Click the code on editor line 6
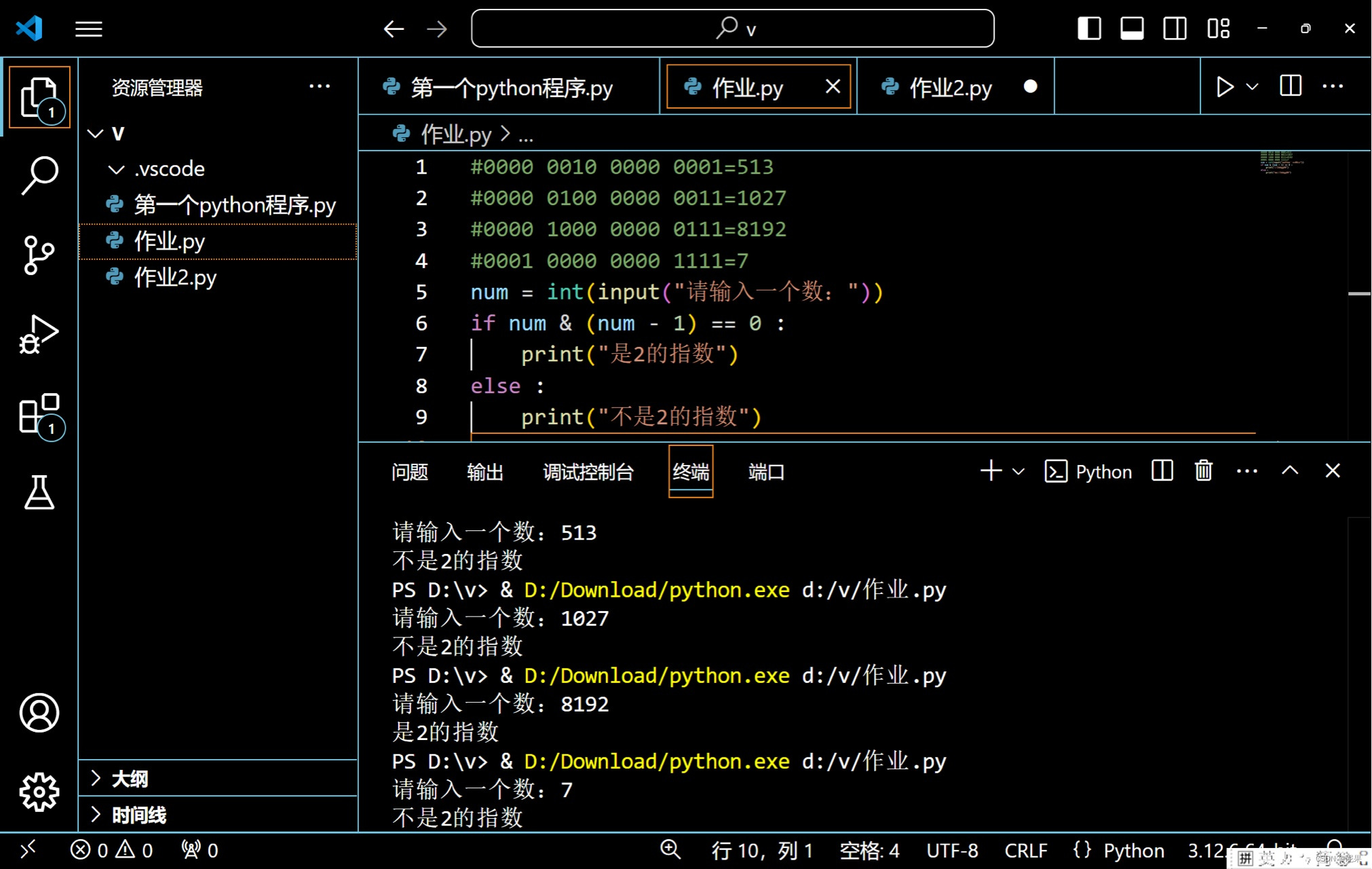This screenshot has width=1372, height=869. [x=628, y=323]
